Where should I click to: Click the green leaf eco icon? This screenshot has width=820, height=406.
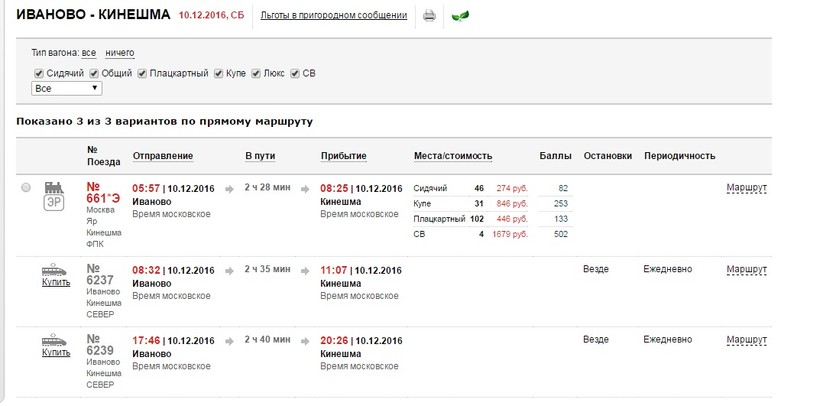point(459,16)
